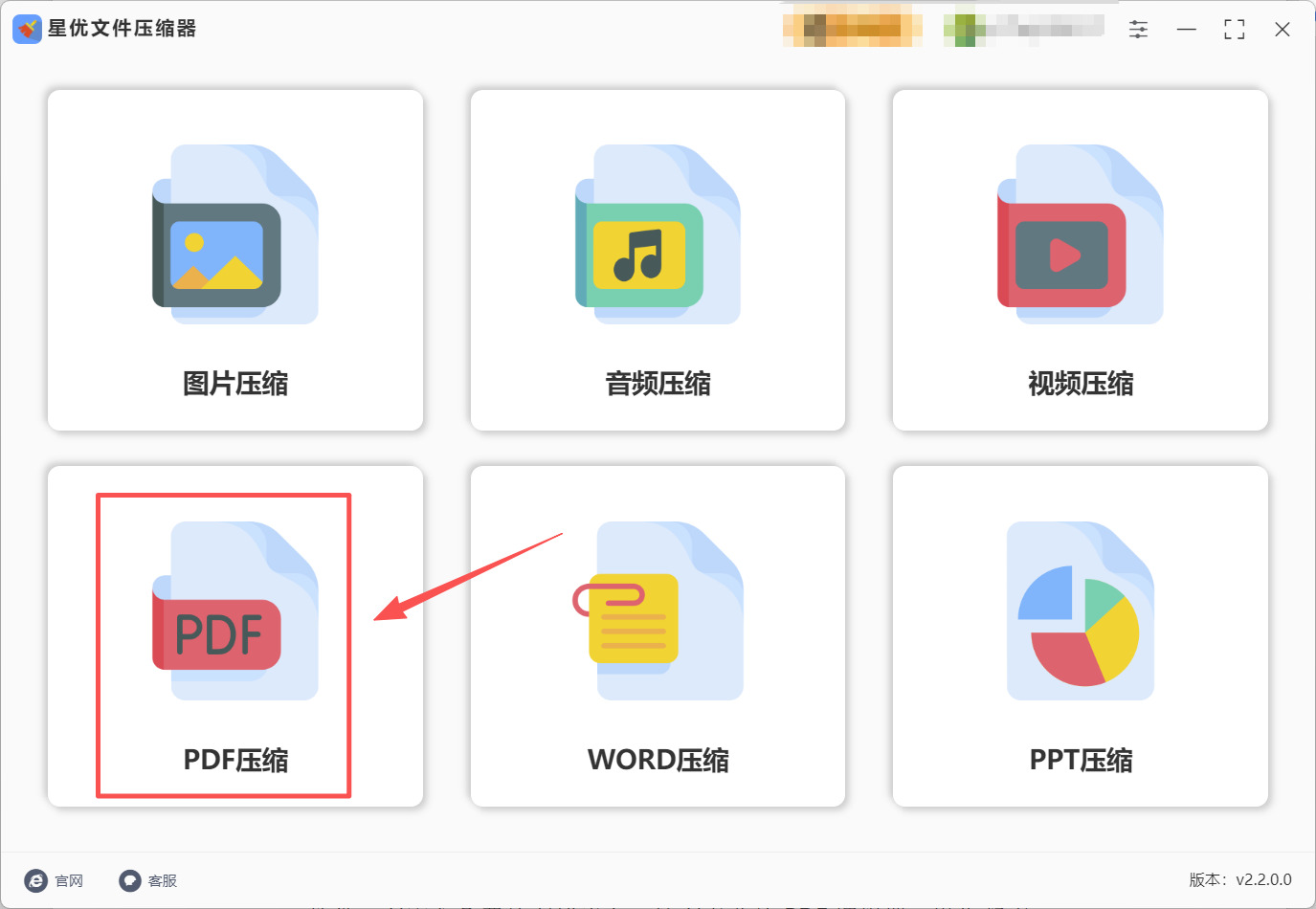Viewport: 1316px width, 909px height.
Task: Click the 客服 chat bubble icon
Action: (129, 880)
